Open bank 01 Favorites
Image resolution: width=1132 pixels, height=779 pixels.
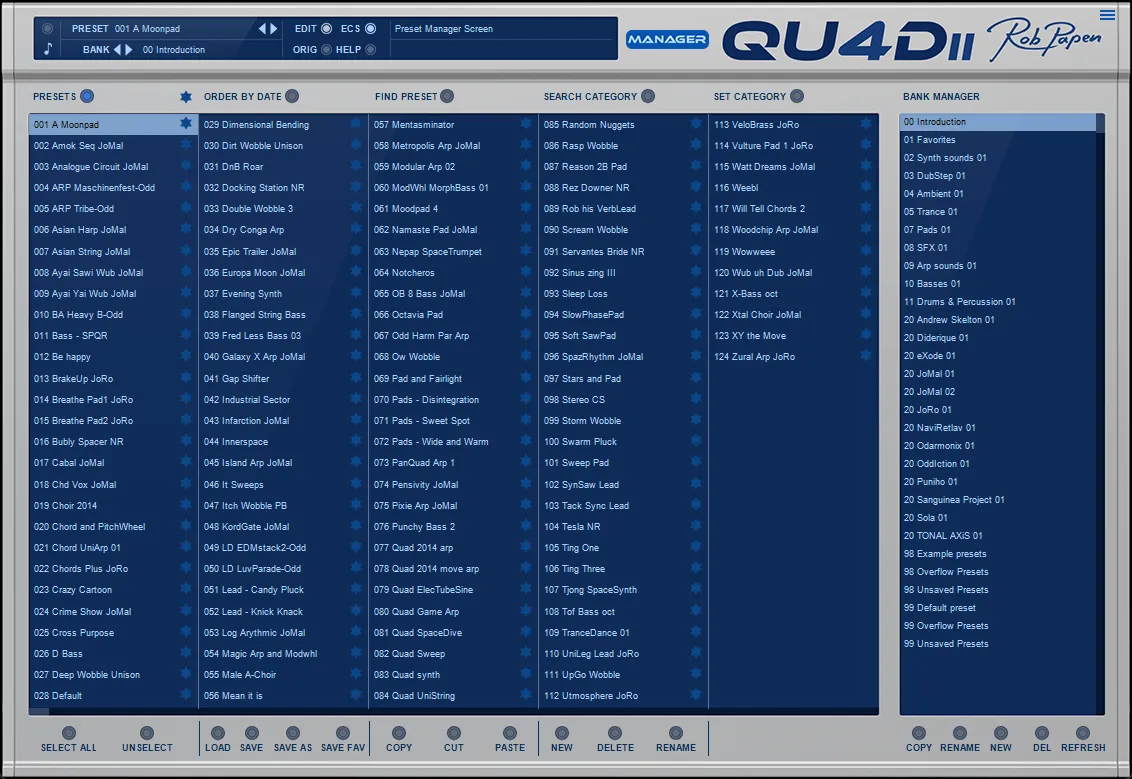(997, 140)
